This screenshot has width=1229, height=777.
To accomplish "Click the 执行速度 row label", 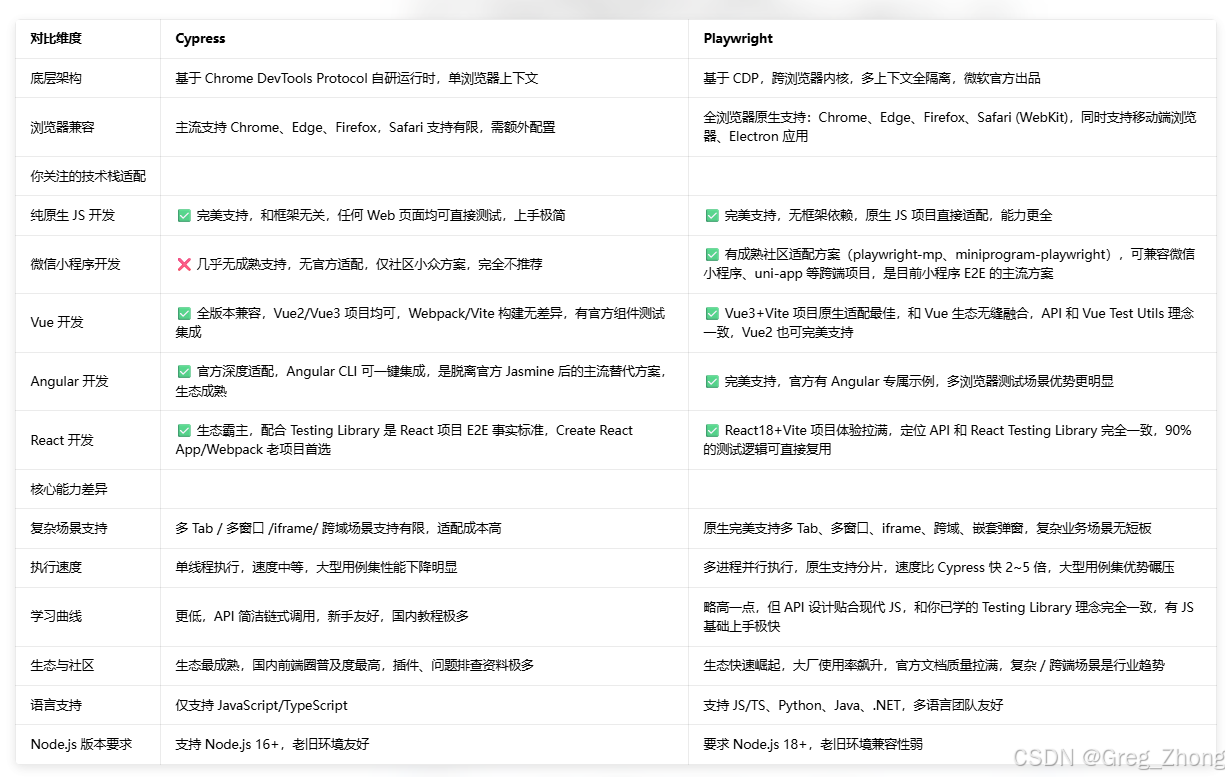I will point(56,567).
